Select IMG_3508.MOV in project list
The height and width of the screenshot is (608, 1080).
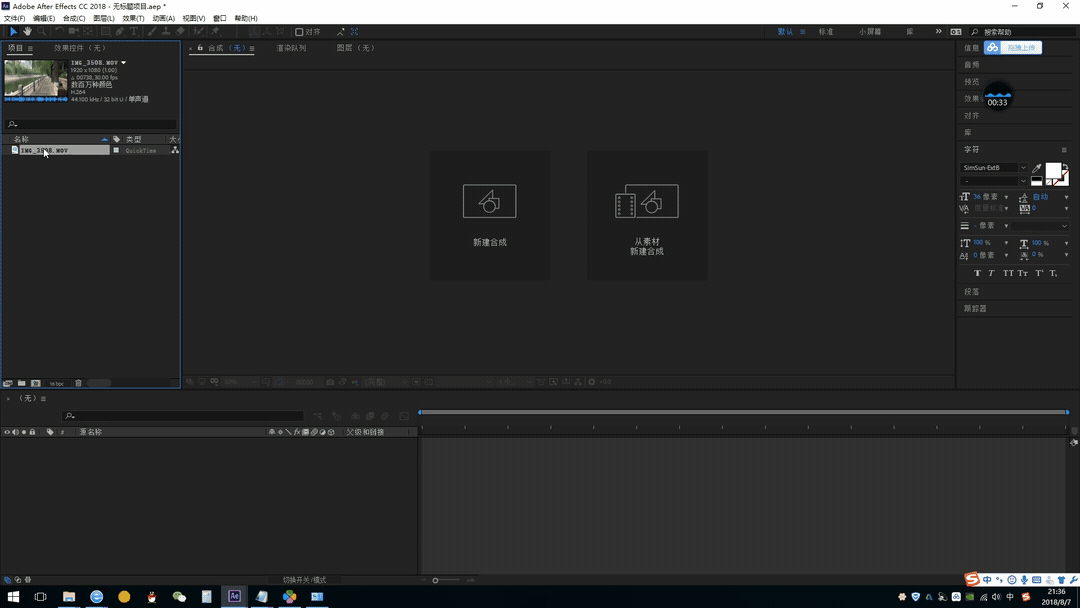44,150
